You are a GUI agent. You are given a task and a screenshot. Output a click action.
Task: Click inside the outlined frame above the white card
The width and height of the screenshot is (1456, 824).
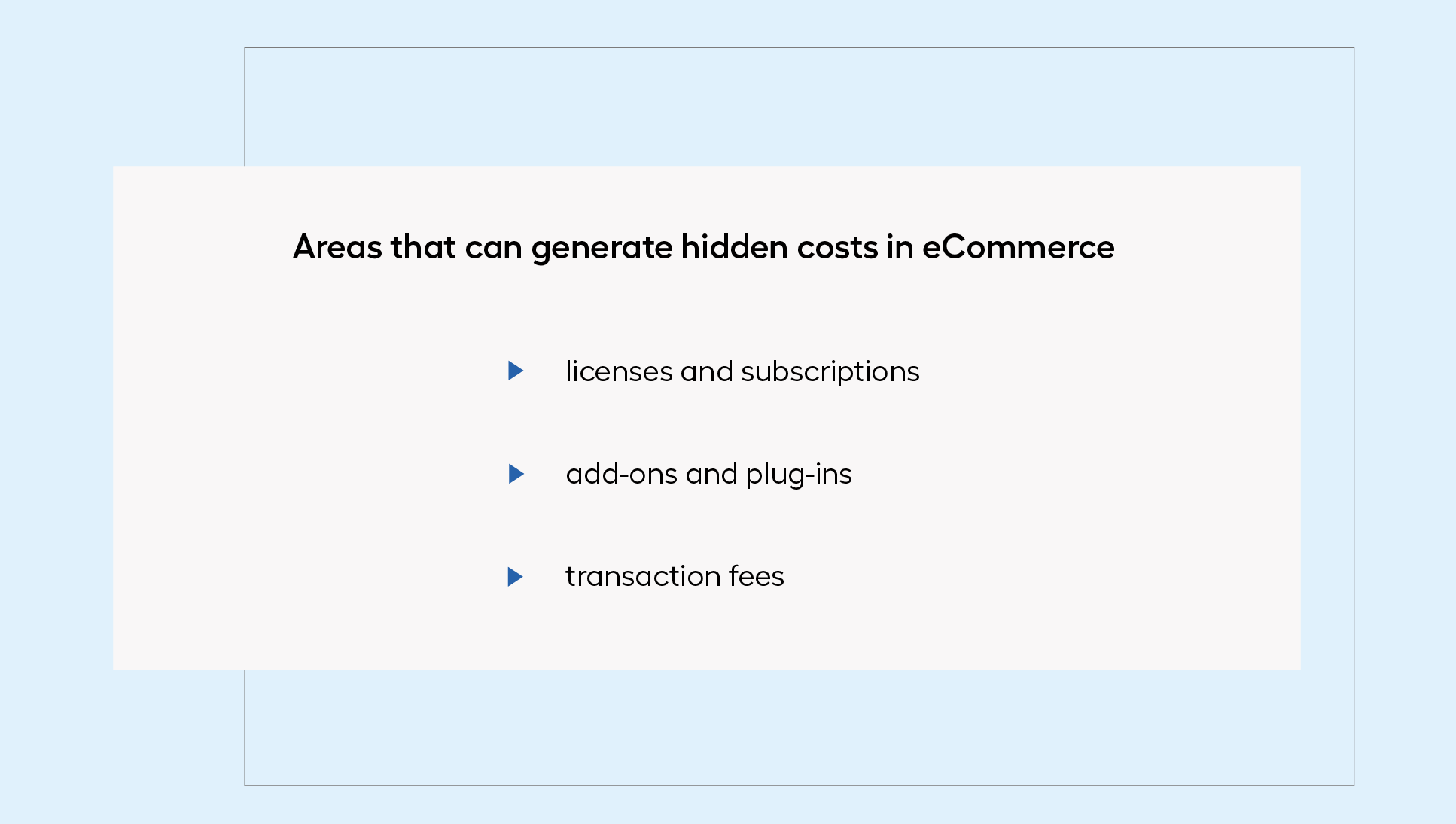(x=799, y=107)
